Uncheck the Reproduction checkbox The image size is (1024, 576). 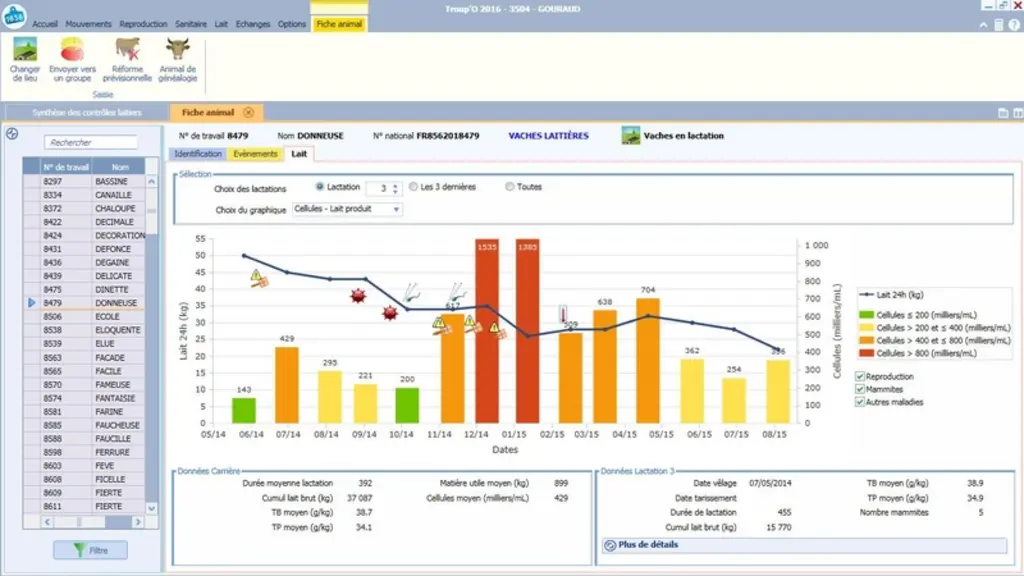pyautogui.click(x=860, y=377)
